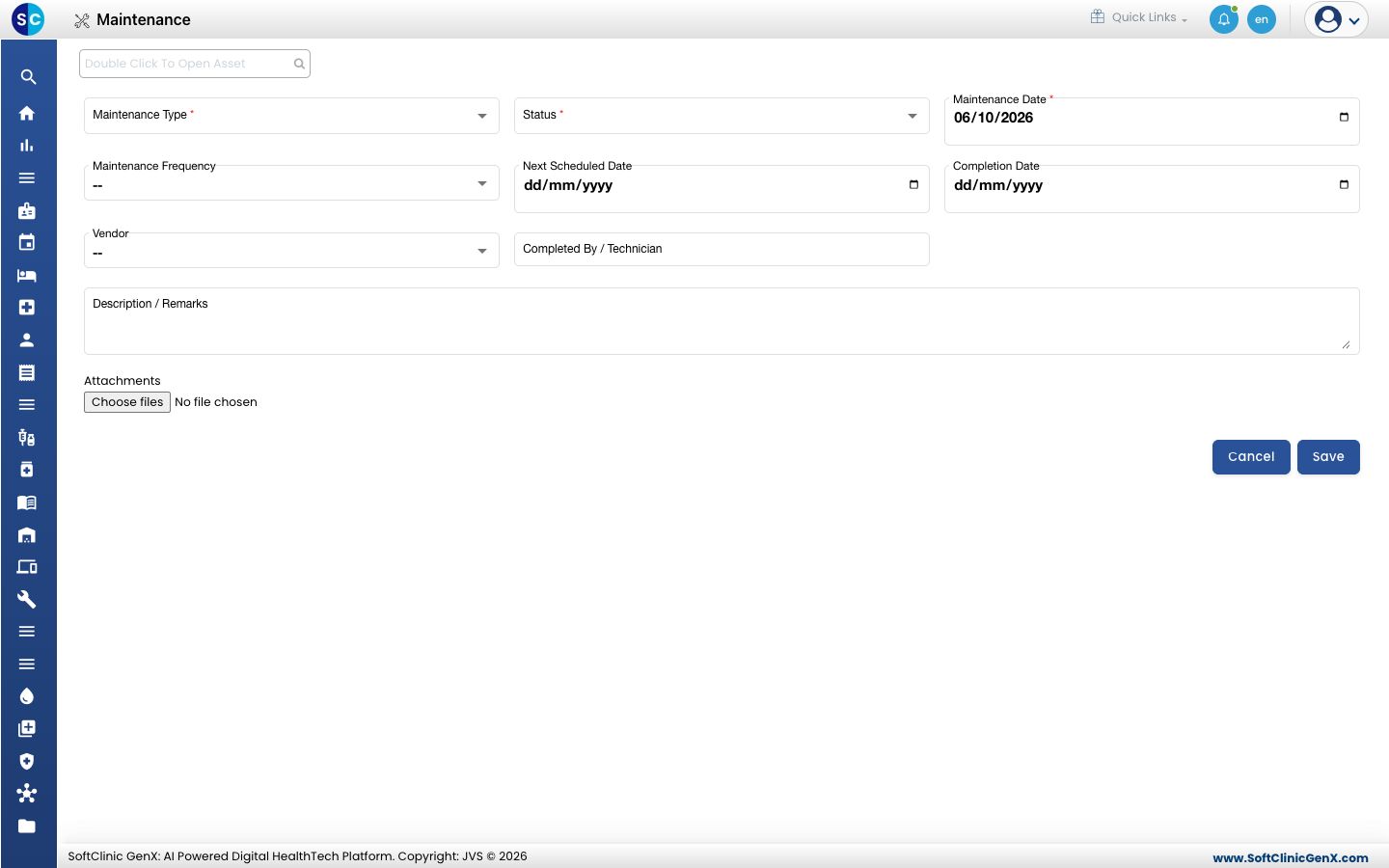
Task: Open the shield with cross sidebar icon
Action: pyautogui.click(x=27, y=761)
